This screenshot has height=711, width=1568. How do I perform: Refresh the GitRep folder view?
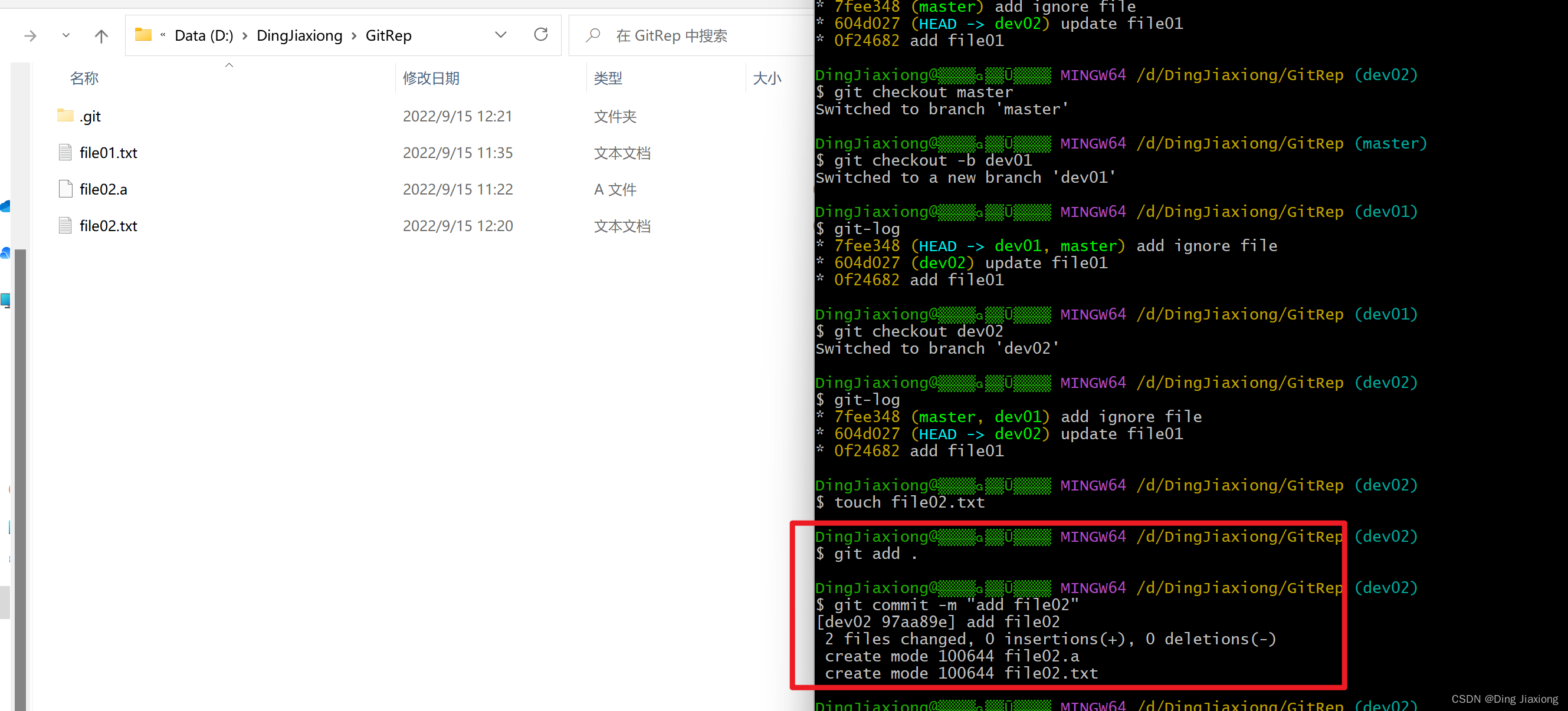540,35
